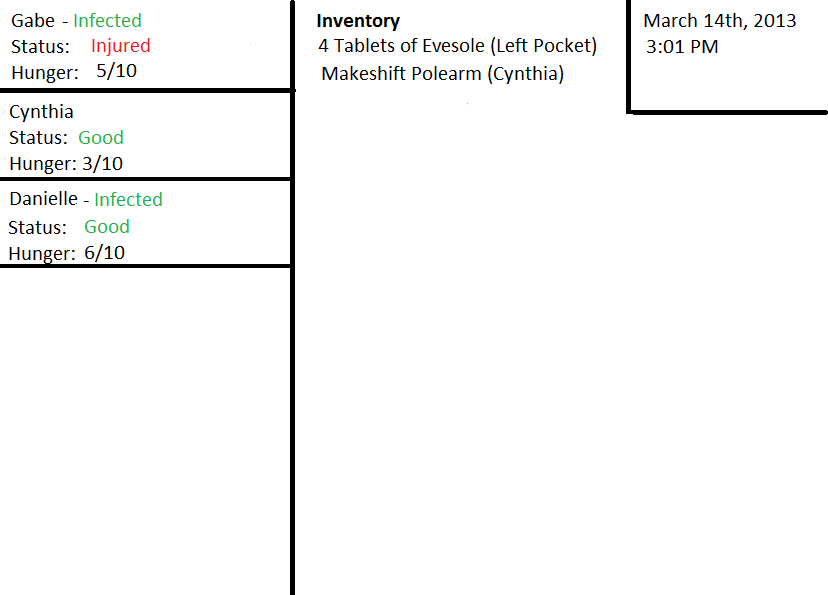The width and height of the screenshot is (828, 595).
Task: Select the Makeshift Polearm inventory item
Action: point(442,74)
